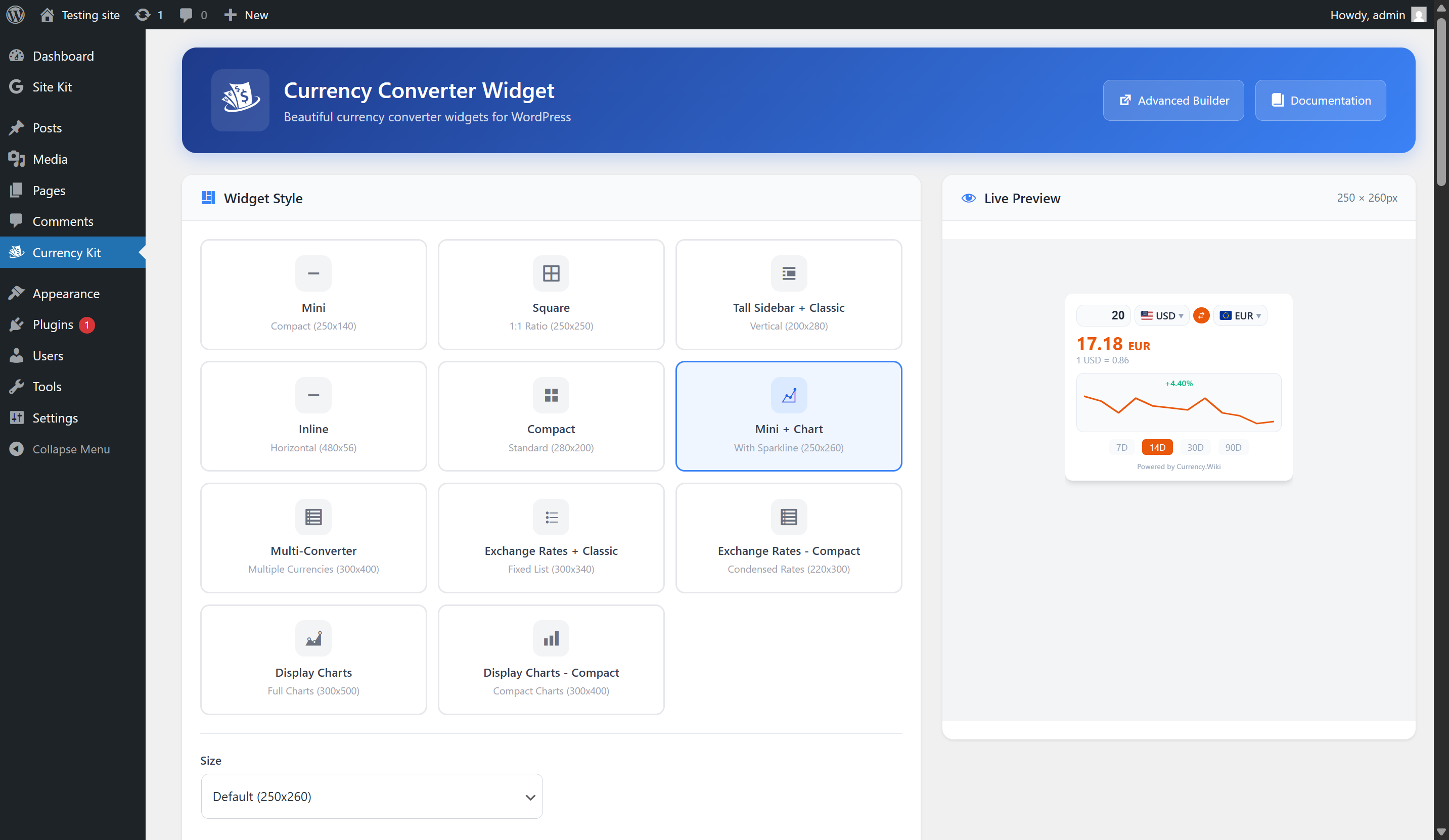Open the Size dropdown showing Default (250x260)
Viewport: 1449px width, 840px height.
(371, 797)
